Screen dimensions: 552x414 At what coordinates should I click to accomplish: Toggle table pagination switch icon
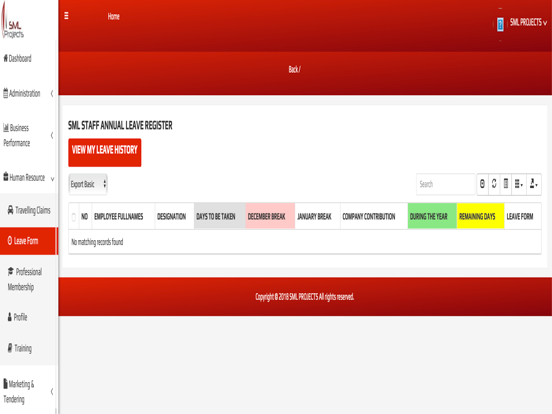coord(482,184)
